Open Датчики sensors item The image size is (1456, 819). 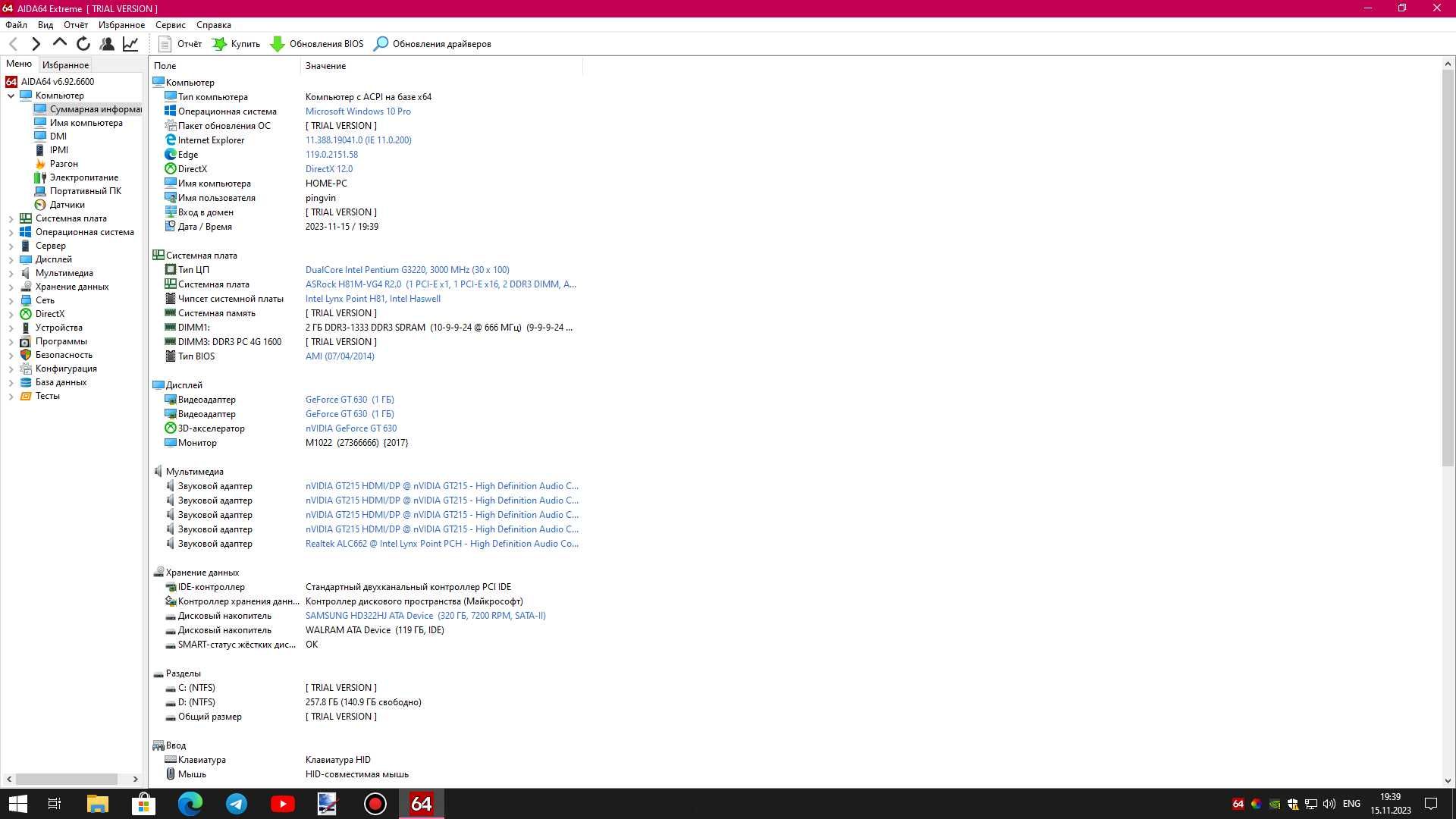coord(67,205)
